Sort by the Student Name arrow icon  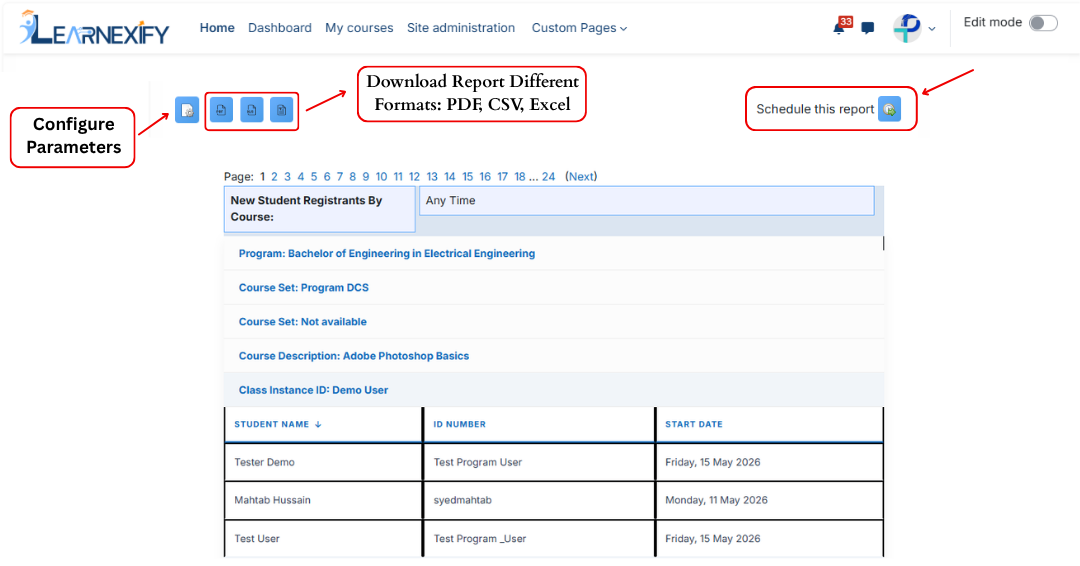[x=318, y=425]
